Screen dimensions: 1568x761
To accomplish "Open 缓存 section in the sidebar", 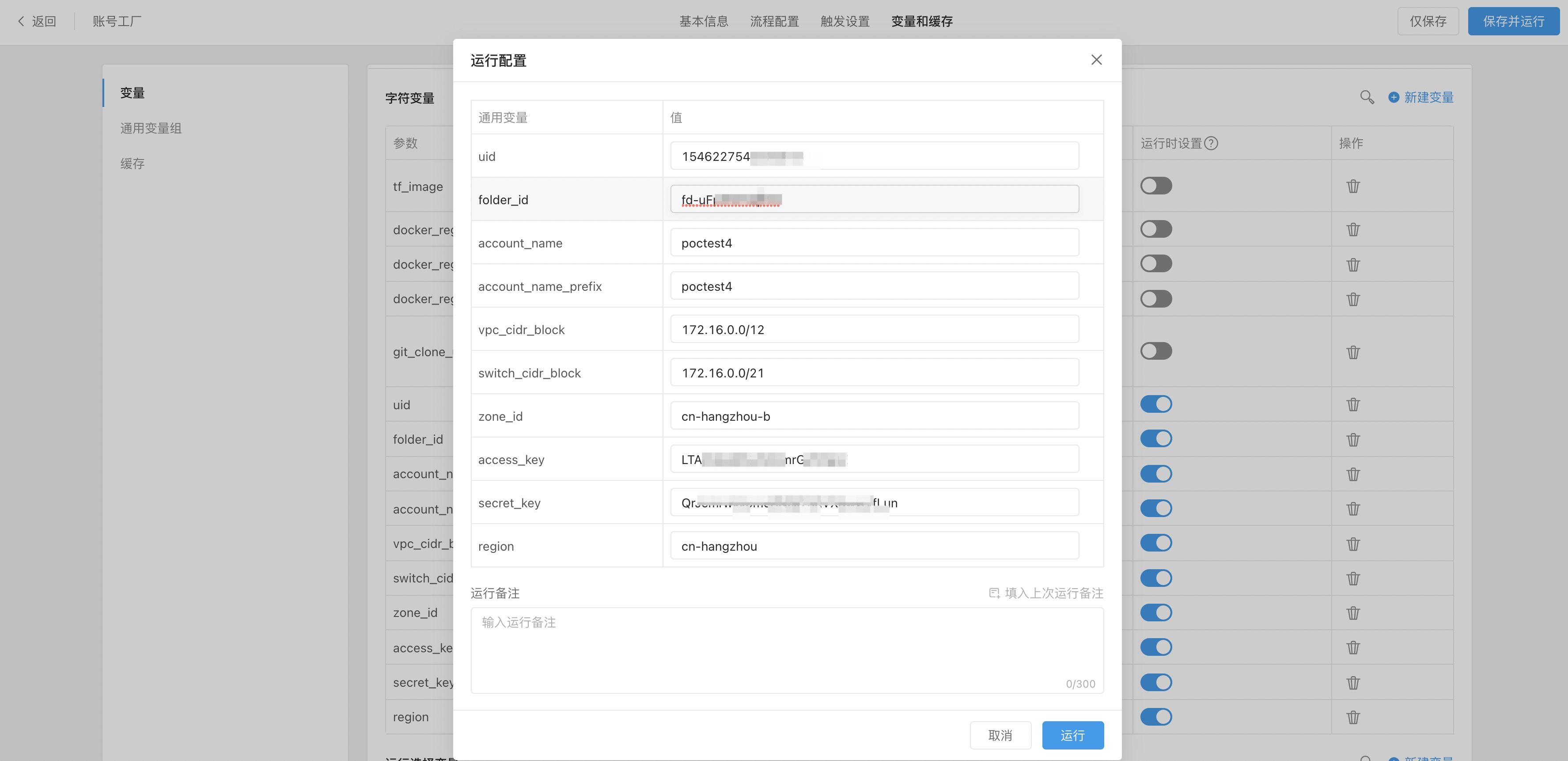I will pos(132,164).
